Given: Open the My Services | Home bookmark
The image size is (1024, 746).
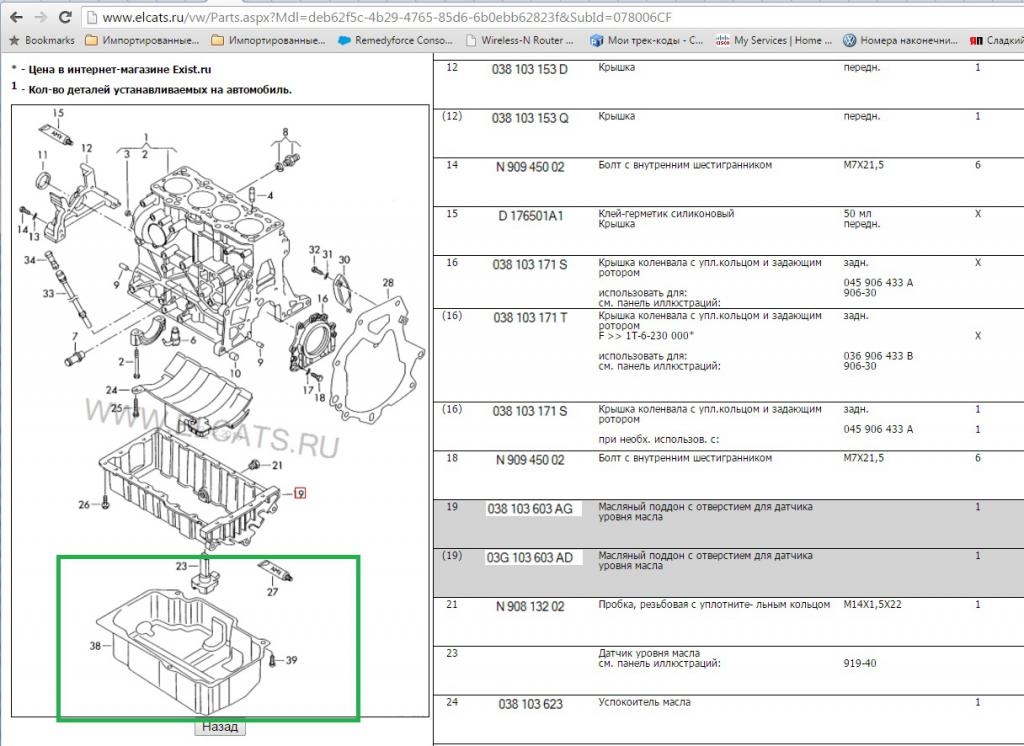Looking at the screenshot, I should (774, 41).
